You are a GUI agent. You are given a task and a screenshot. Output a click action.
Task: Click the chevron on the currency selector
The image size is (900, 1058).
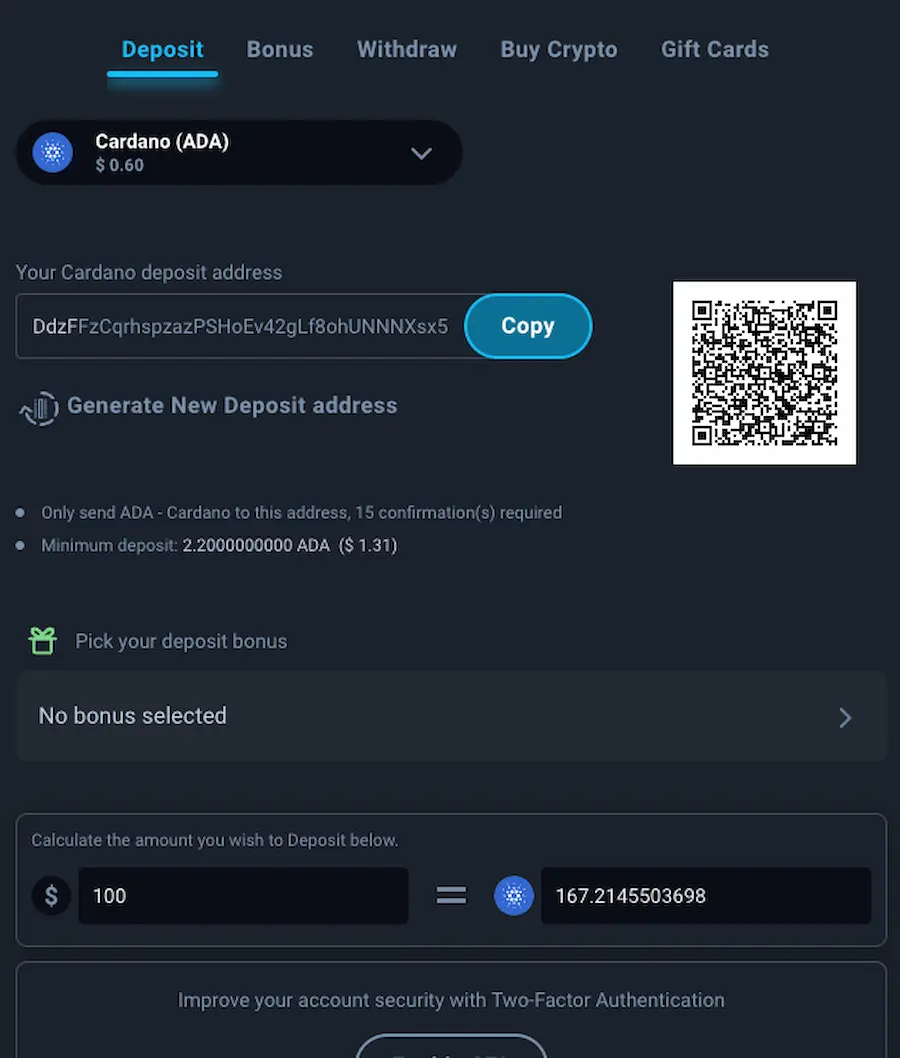click(421, 153)
